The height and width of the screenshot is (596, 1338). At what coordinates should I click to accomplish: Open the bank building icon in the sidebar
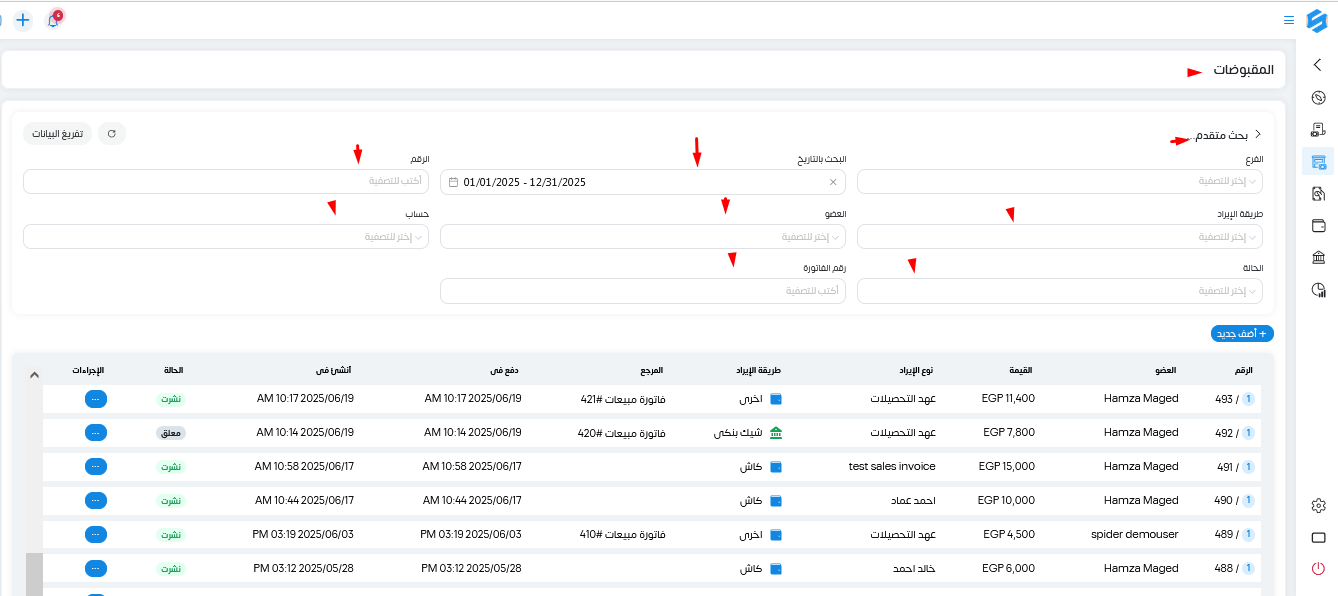pos(1318,258)
